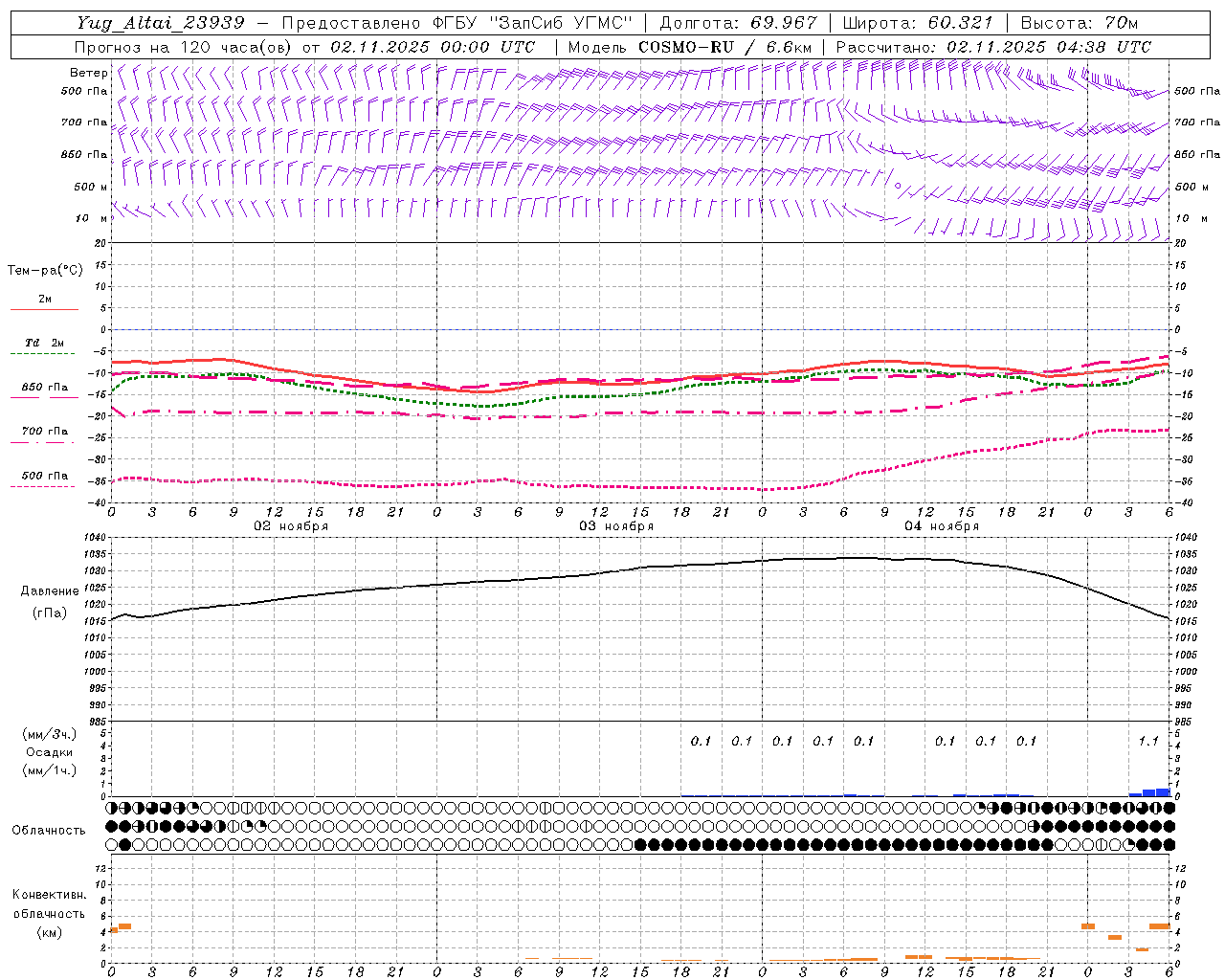The height and width of the screenshot is (980, 1225).
Task: Click the 'Осадки' precipitation label
Action: [x=50, y=752]
